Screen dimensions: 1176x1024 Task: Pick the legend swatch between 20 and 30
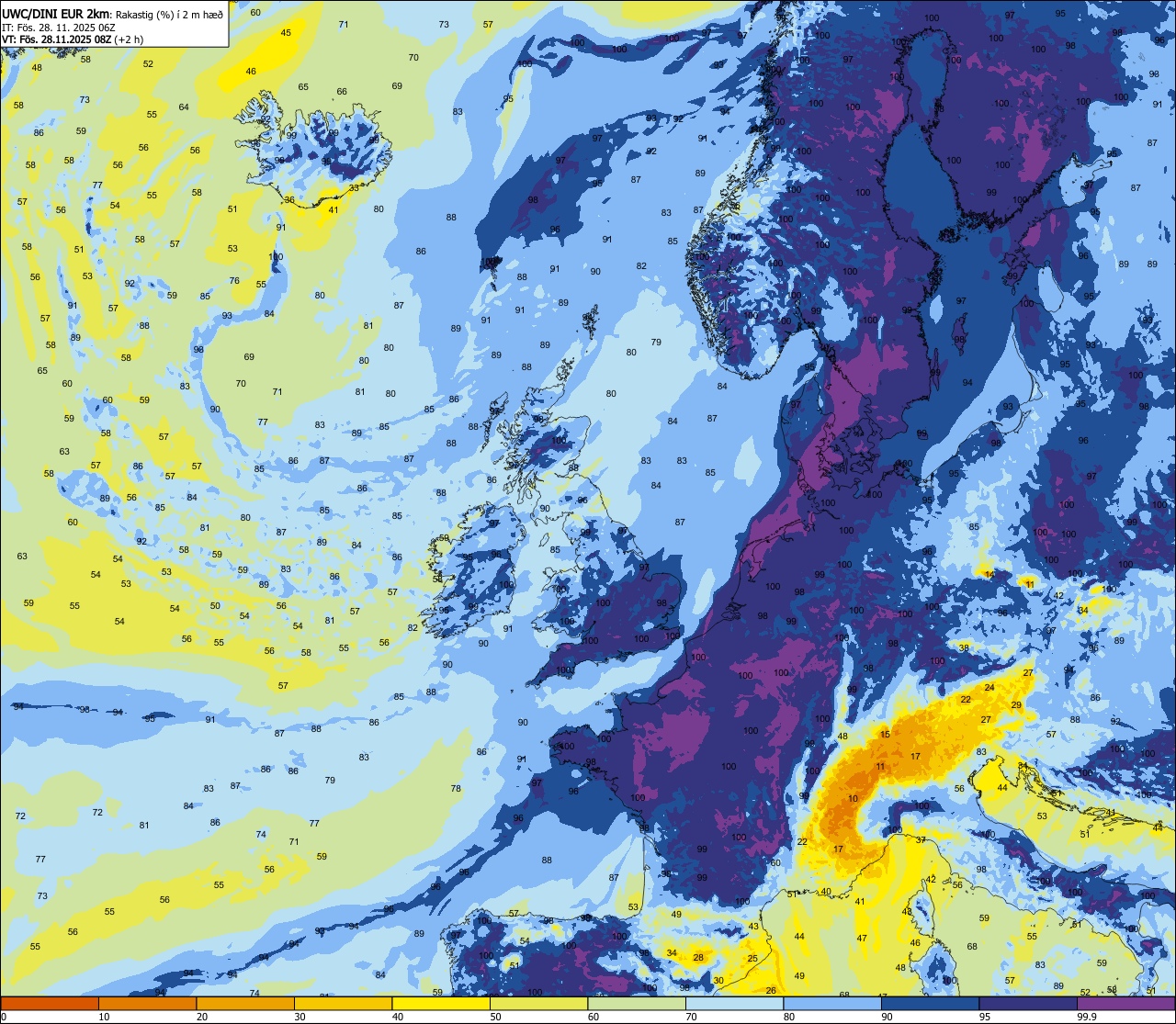(x=245, y=1003)
